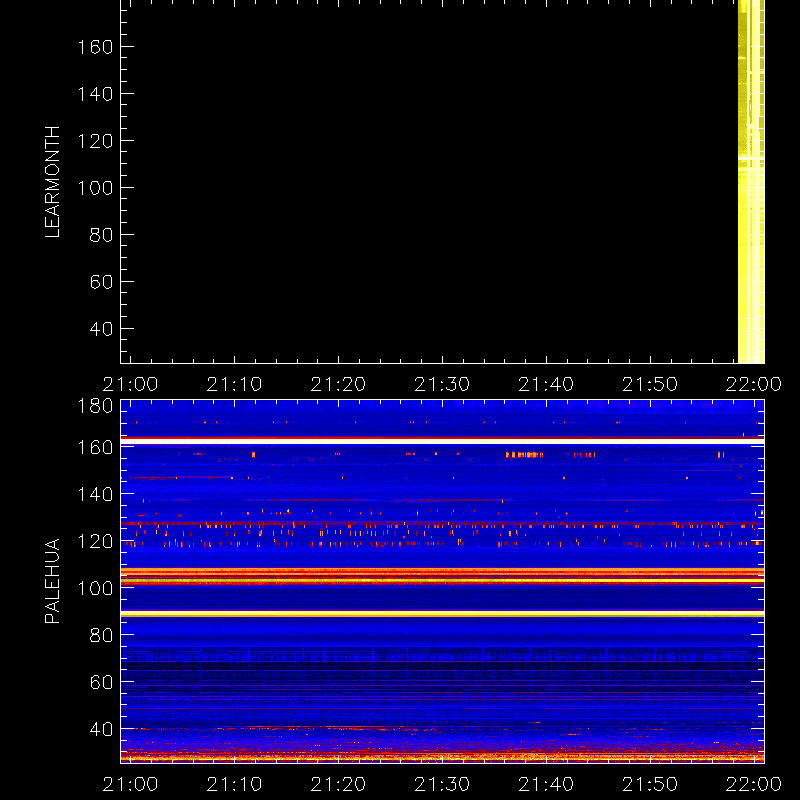This screenshot has height=800, width=800.
Task: Click the 60 frequency label on Palehua plot
Action: tap(101, 682)
